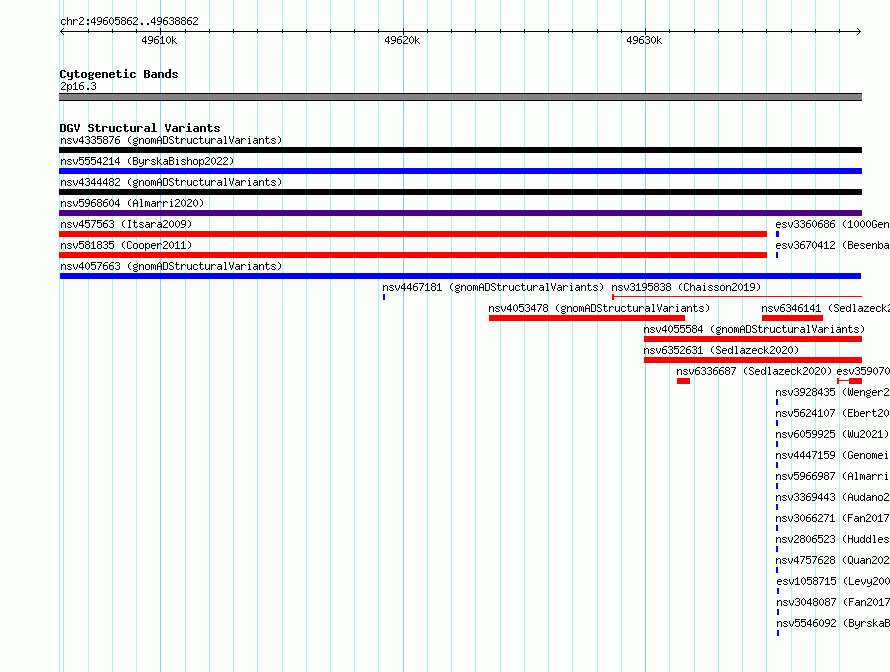
Task: Open variant label nsv3066271
Action: [x=832, y=518]
